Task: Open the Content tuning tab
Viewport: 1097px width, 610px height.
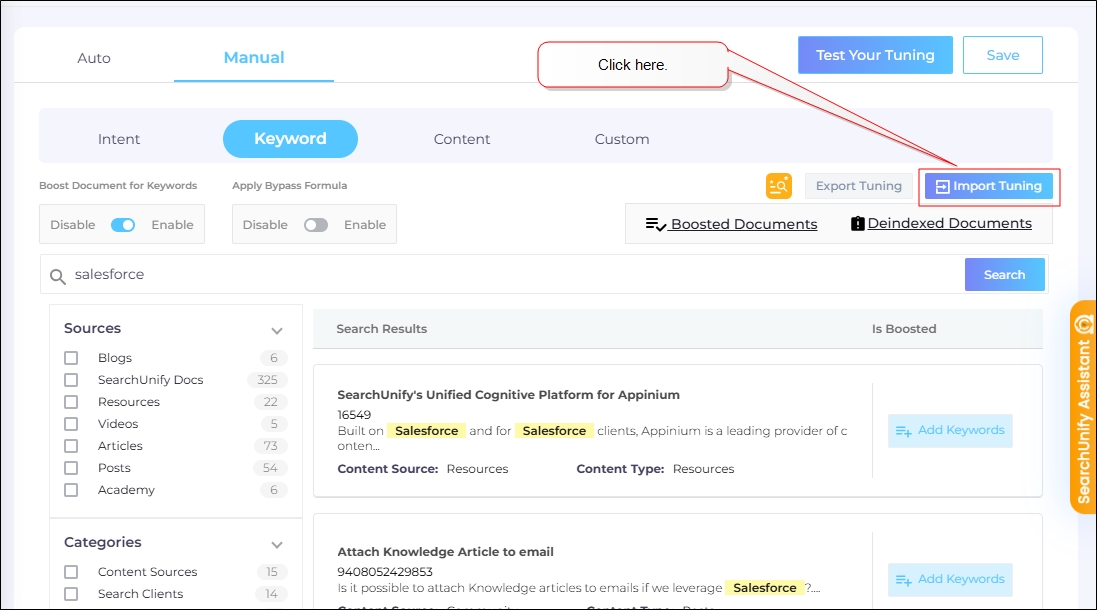Action: coord(462,139)
